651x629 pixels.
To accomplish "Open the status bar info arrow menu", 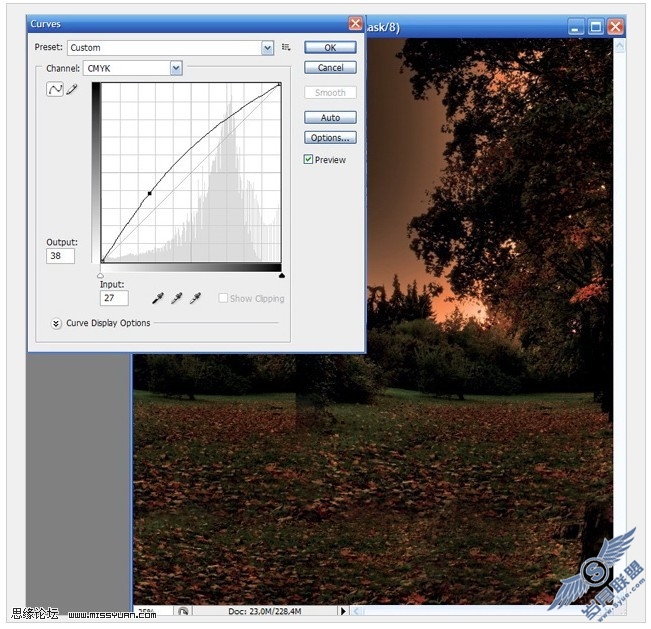I will click(343, 611).
